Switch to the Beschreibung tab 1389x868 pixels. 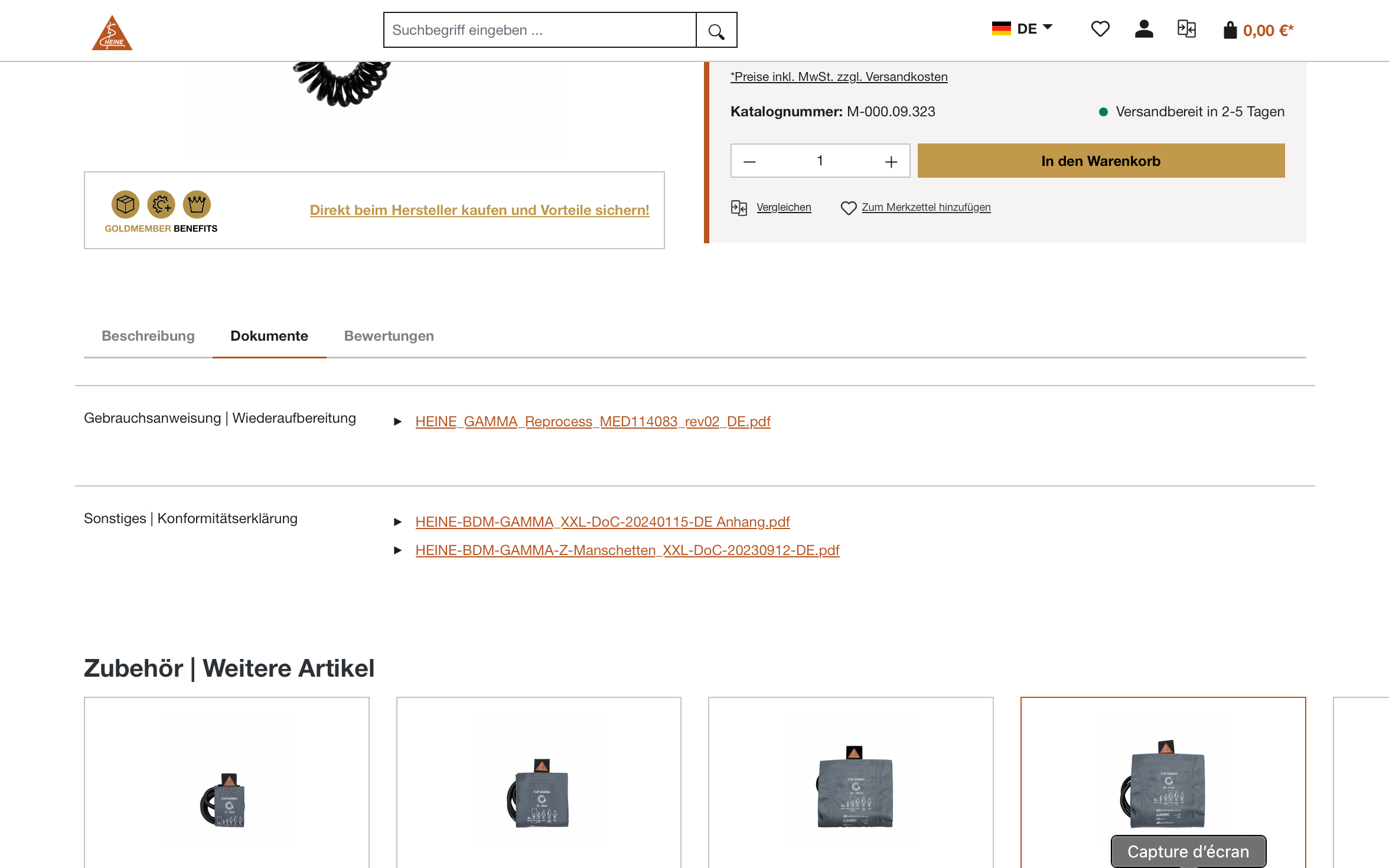[148, 336]
